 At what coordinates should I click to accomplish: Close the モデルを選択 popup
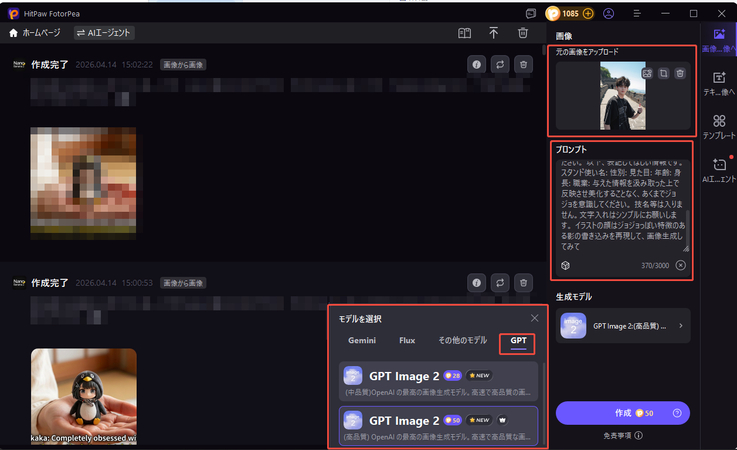point(534,318)
